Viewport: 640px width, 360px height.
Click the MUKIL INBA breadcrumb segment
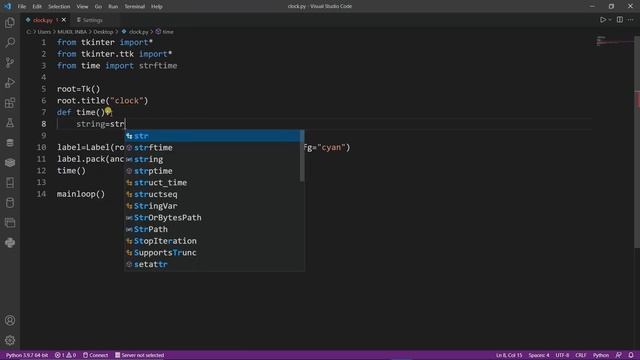pos(72,31)
